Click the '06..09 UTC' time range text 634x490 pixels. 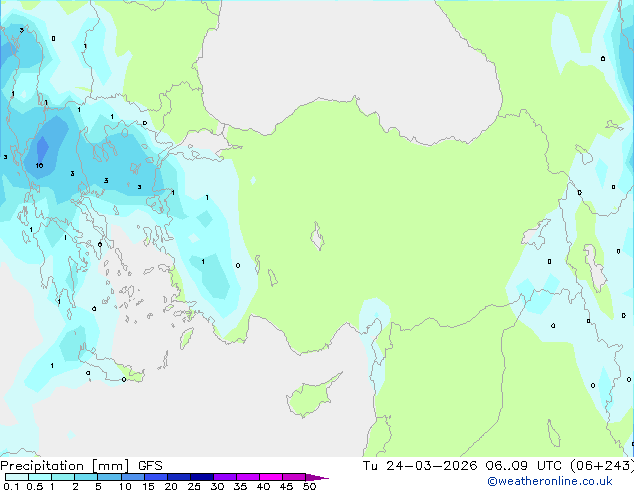pyautogui.click(x=523, y=466)
